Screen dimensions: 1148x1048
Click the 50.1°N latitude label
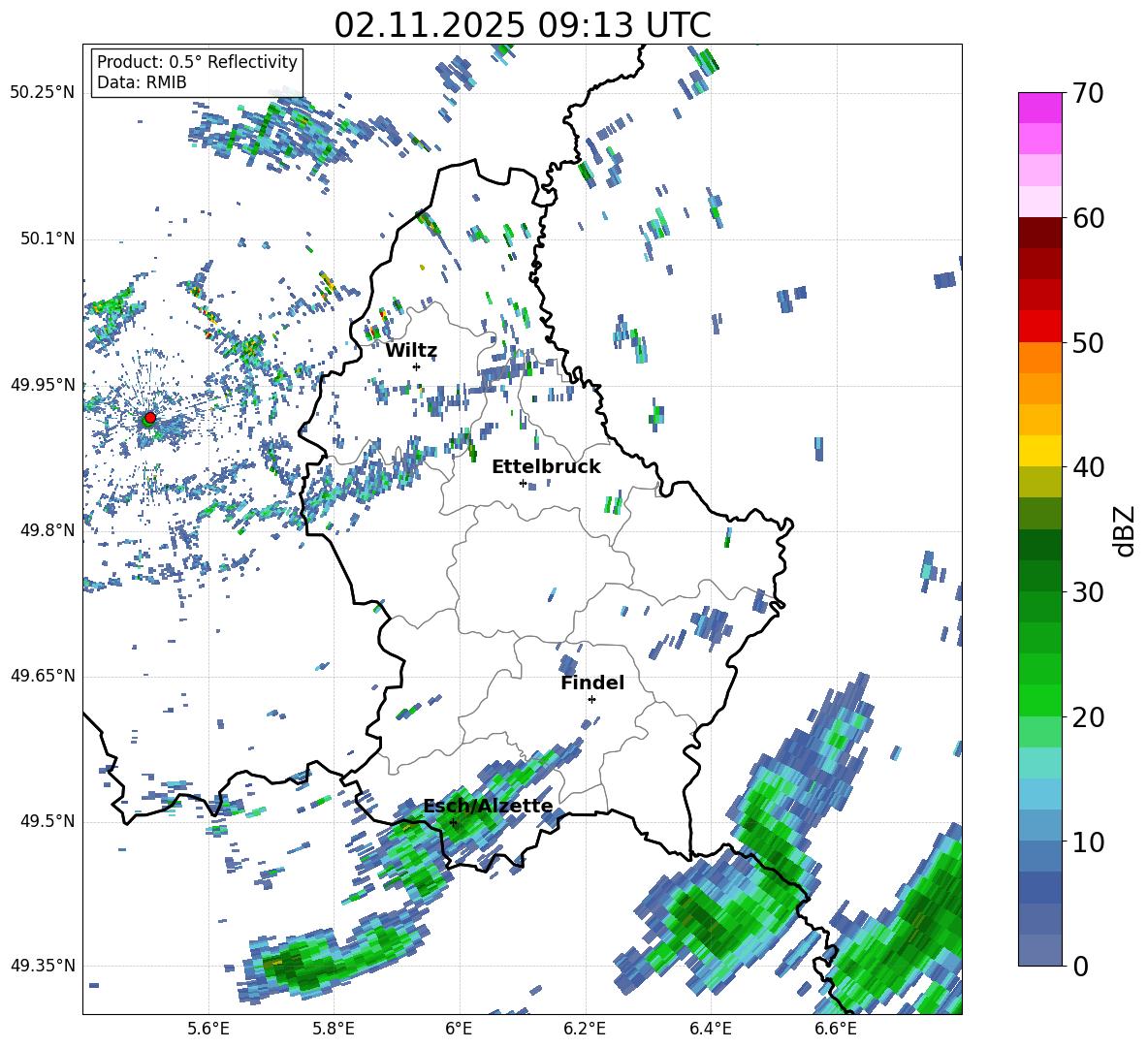(47, 238)
